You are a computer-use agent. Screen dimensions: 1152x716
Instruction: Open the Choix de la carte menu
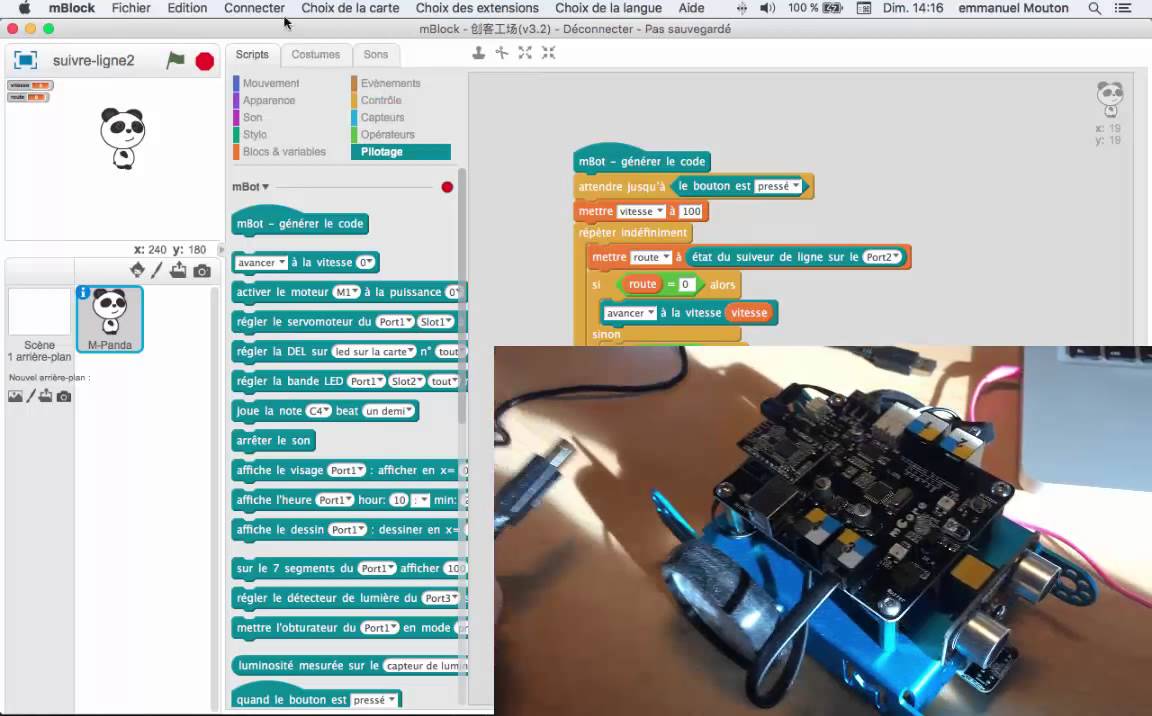[350, 8]
